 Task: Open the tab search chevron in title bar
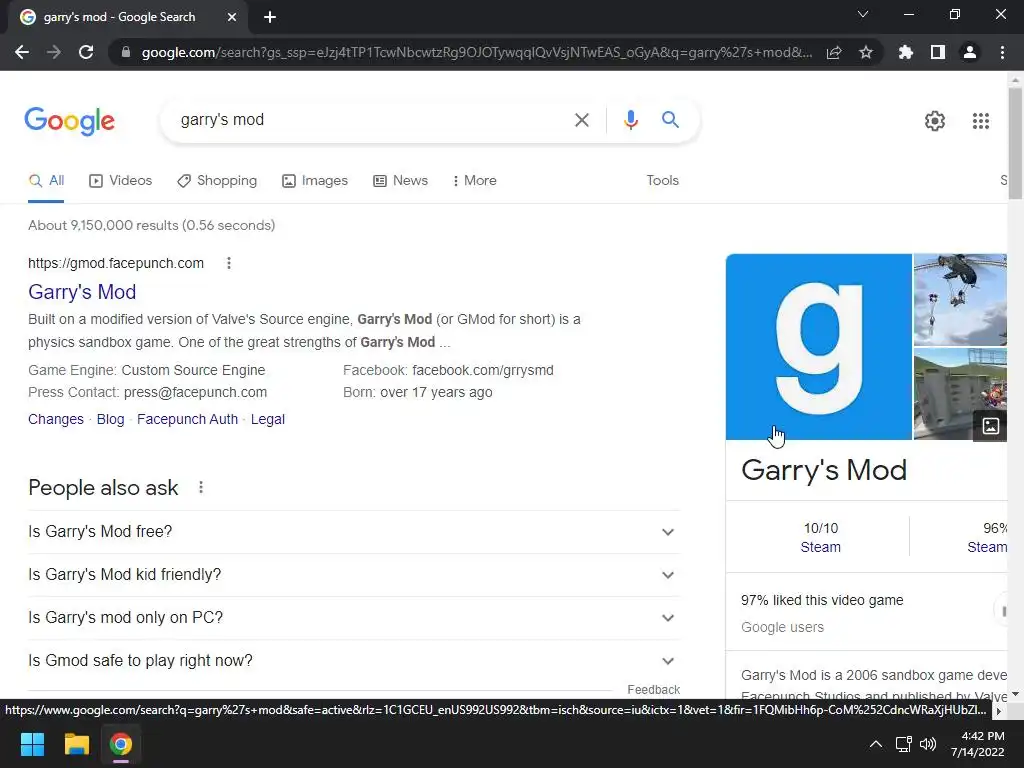863,14
